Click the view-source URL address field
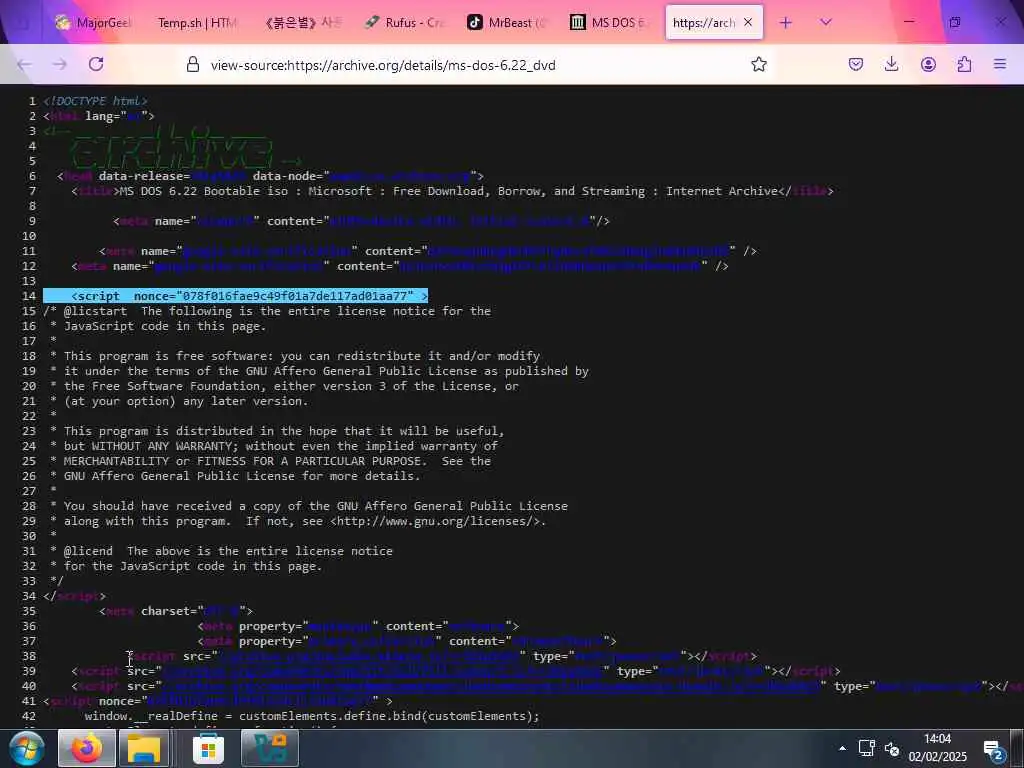Image resolution: width=1024 pixels, height=768 pixels. [x=383, y=65]
